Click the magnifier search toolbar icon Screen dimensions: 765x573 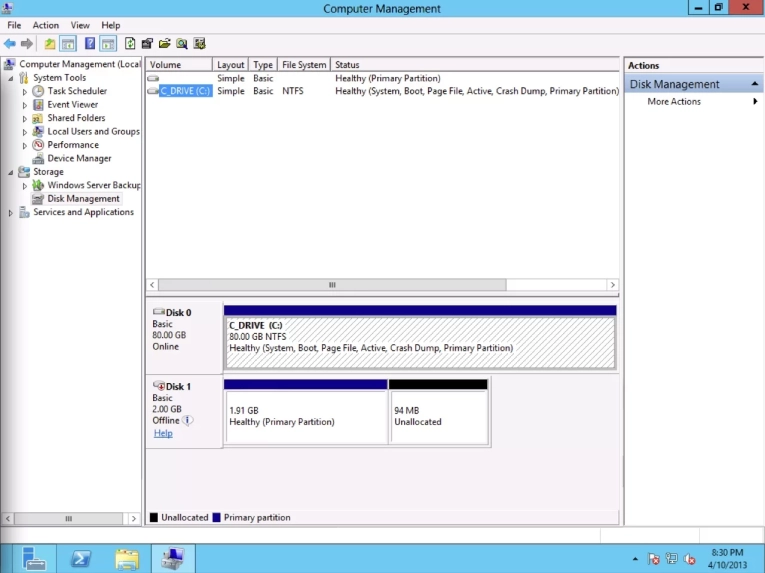(182, 44)
